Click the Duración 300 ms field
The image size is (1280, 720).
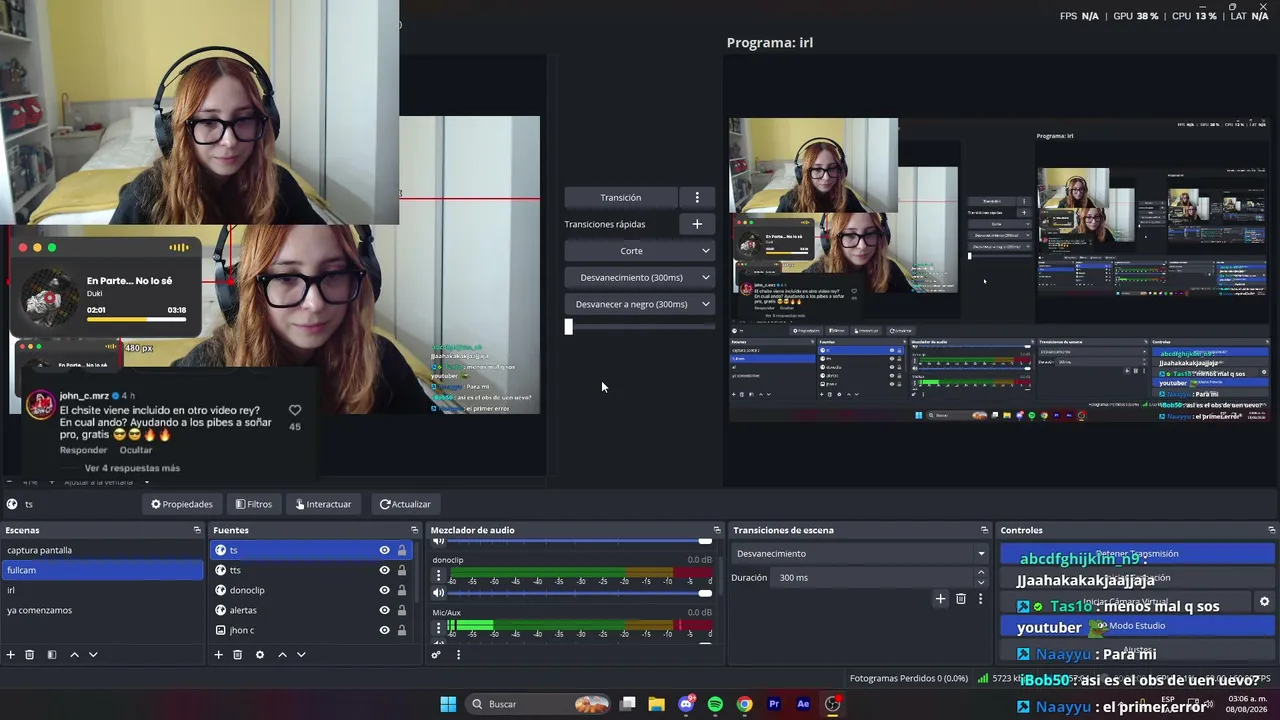874,577
